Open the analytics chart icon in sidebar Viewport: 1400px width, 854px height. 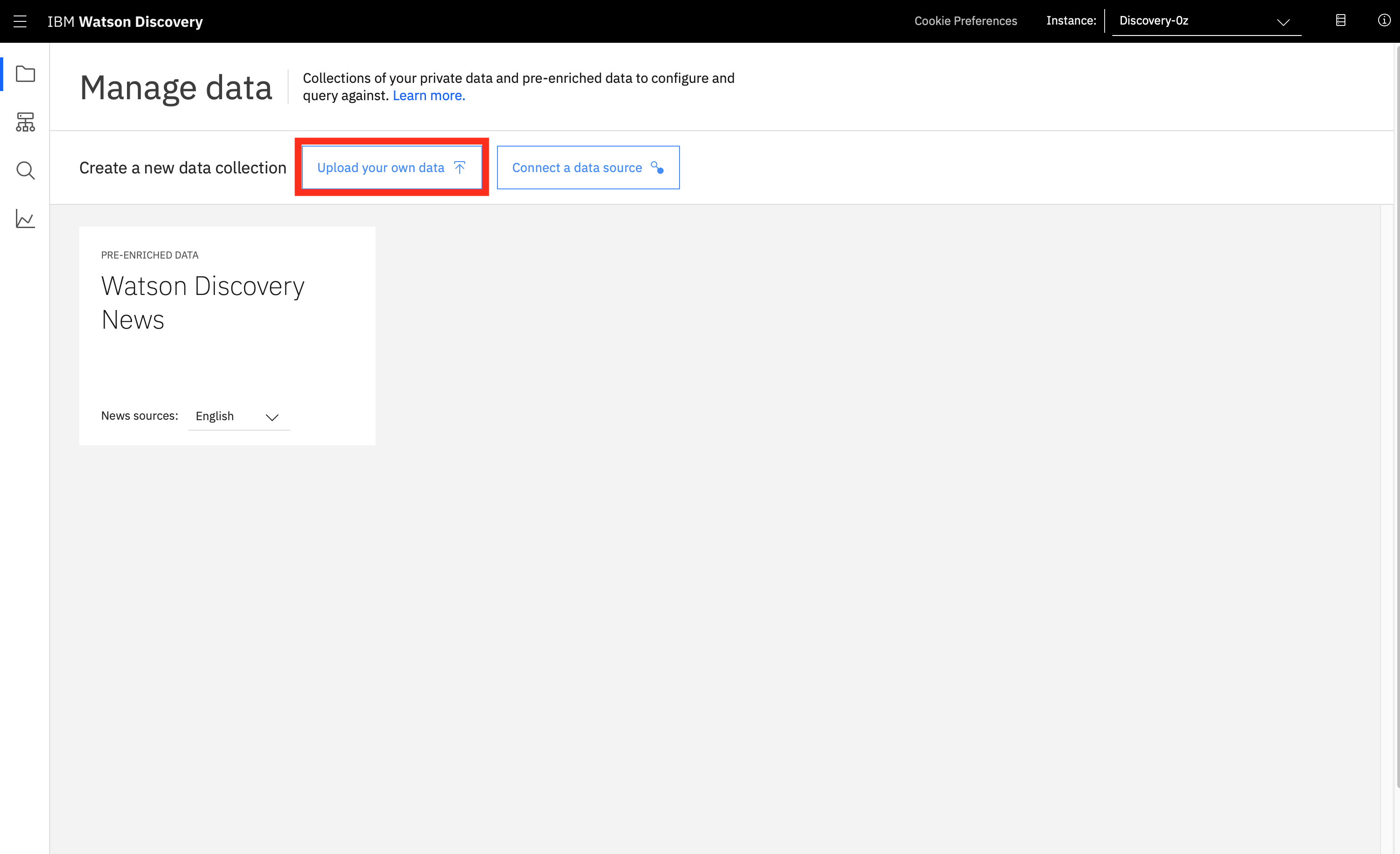(x=25, y=219)
